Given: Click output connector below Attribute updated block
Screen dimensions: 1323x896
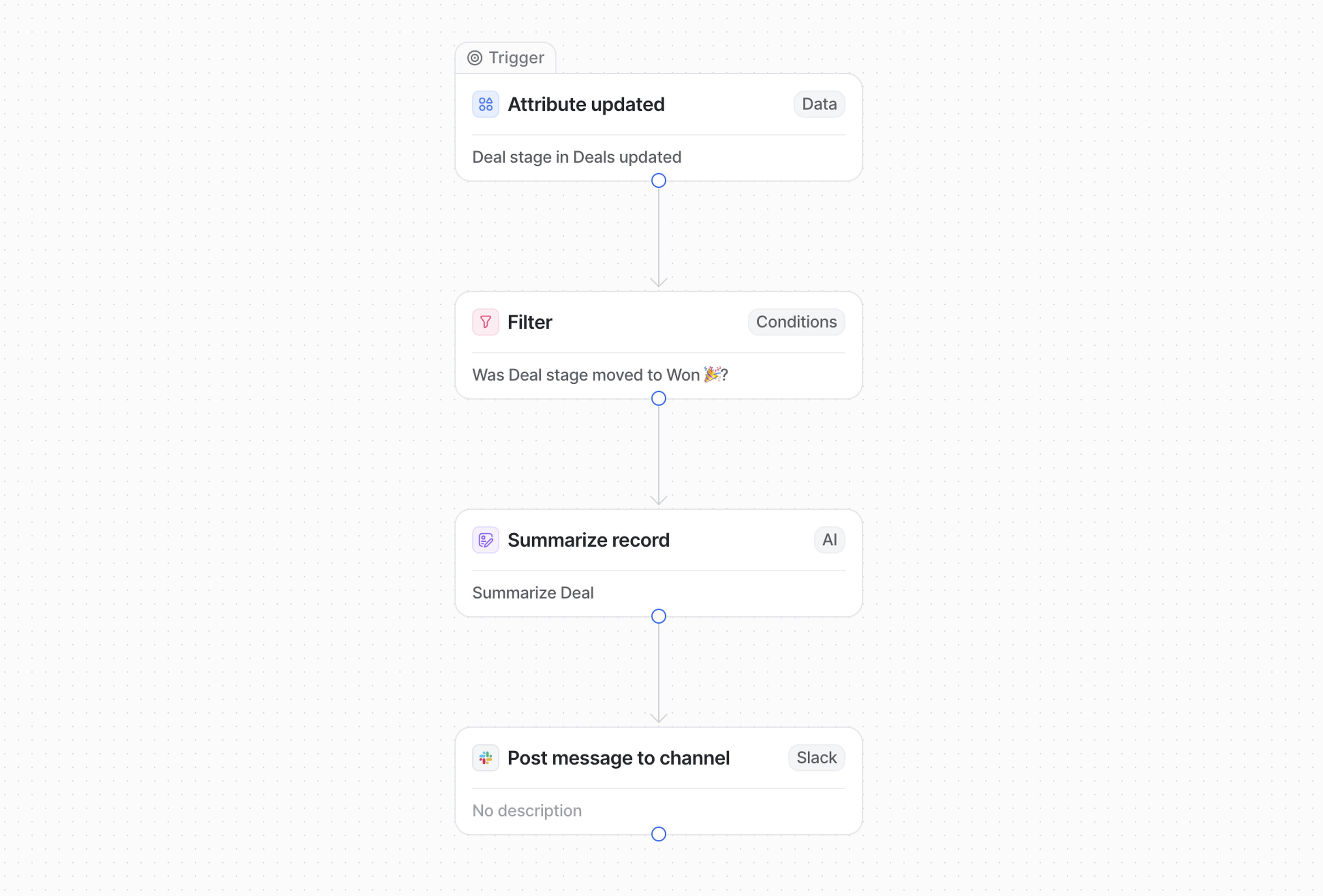Looking at the screenshot, I should [659, 181].
